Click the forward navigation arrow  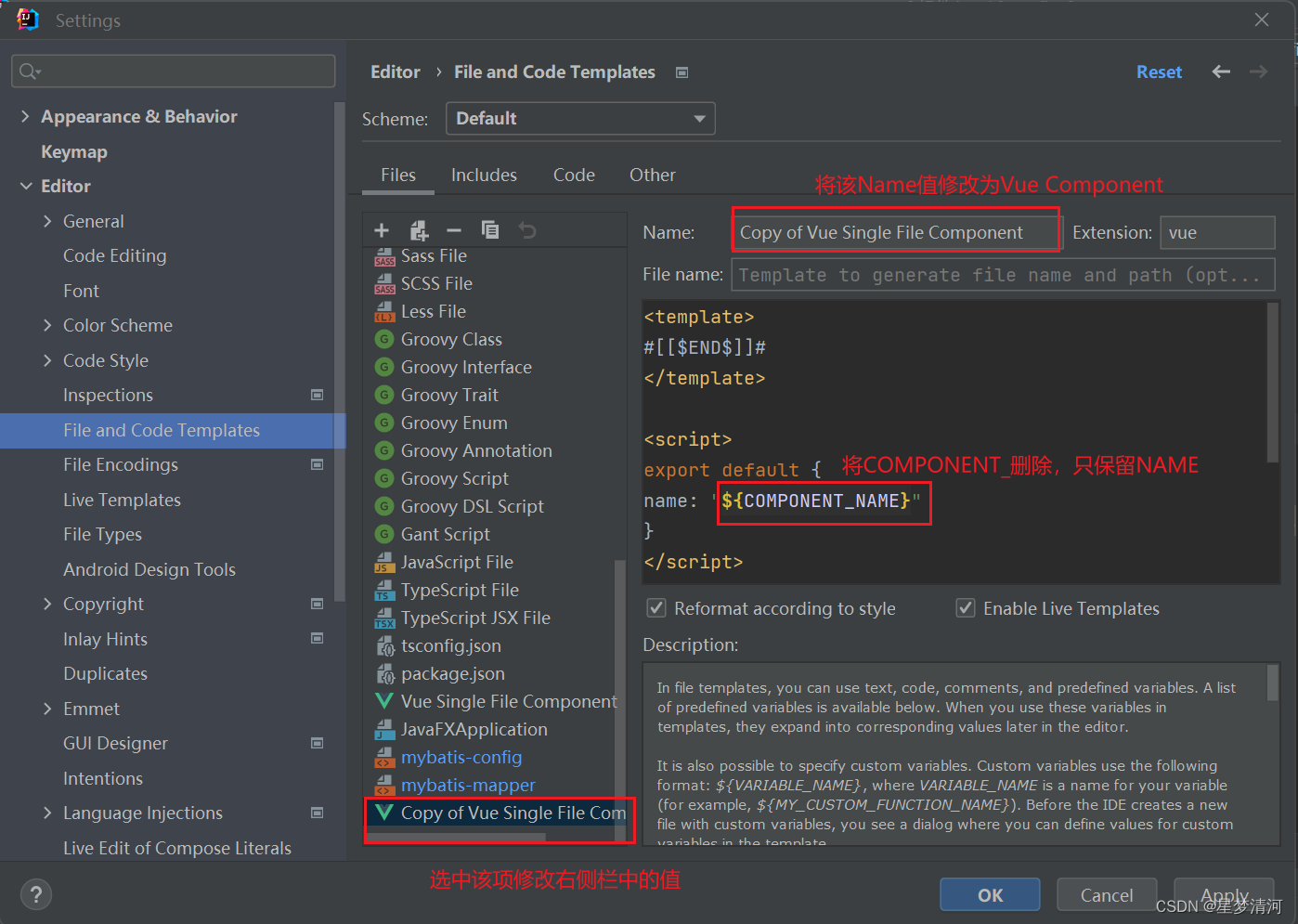click(x=1258, y=72)
